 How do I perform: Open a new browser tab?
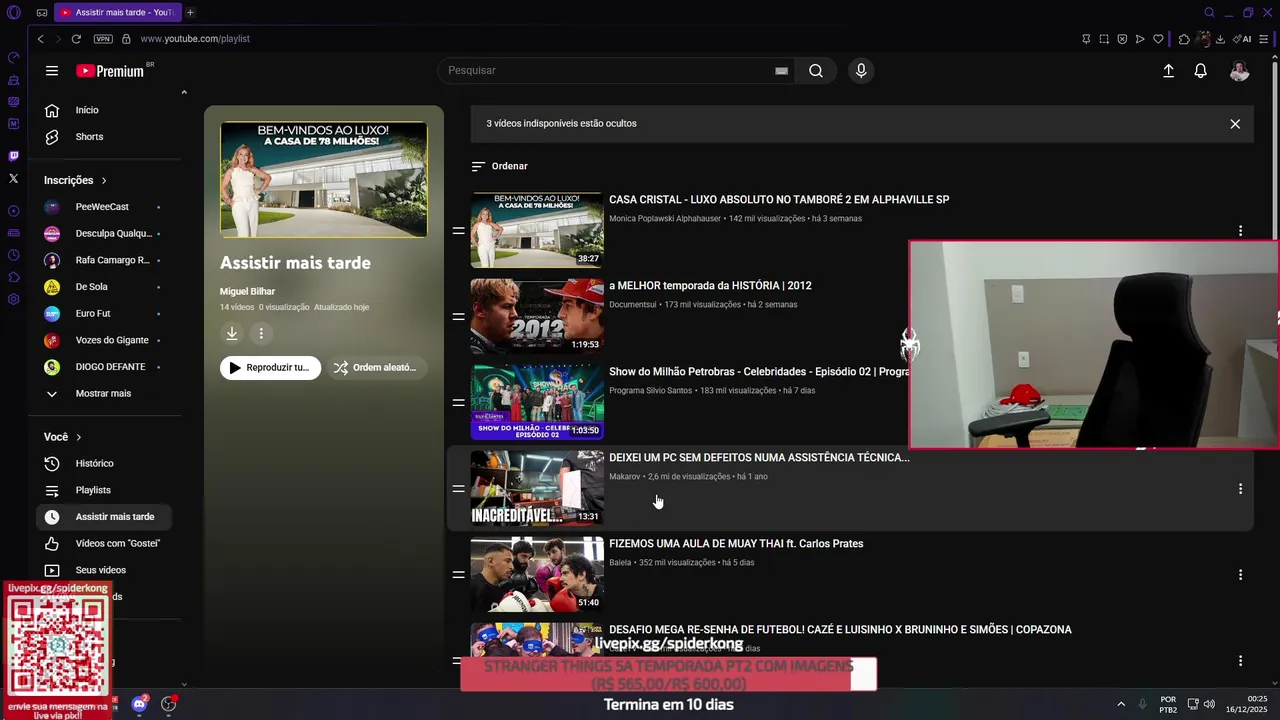pyautogui.click(x=190, y=13)
